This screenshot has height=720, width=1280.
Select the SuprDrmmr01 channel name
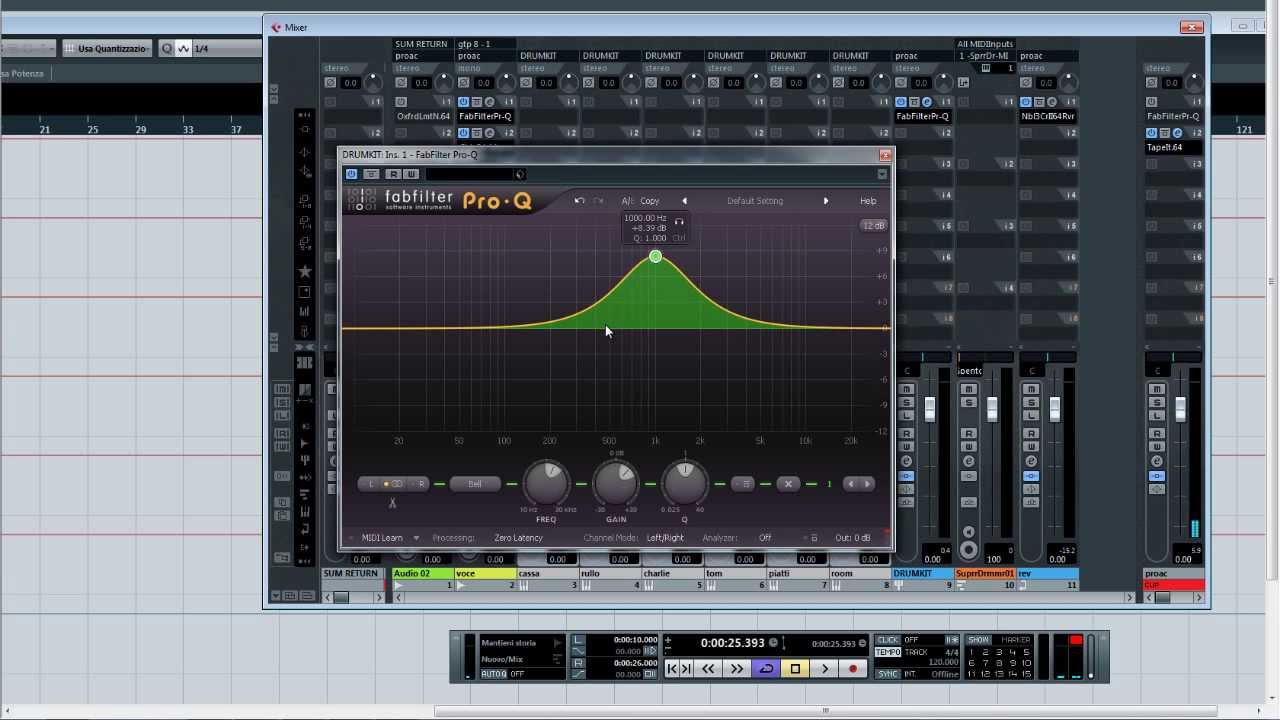click(x=985, y=574)
